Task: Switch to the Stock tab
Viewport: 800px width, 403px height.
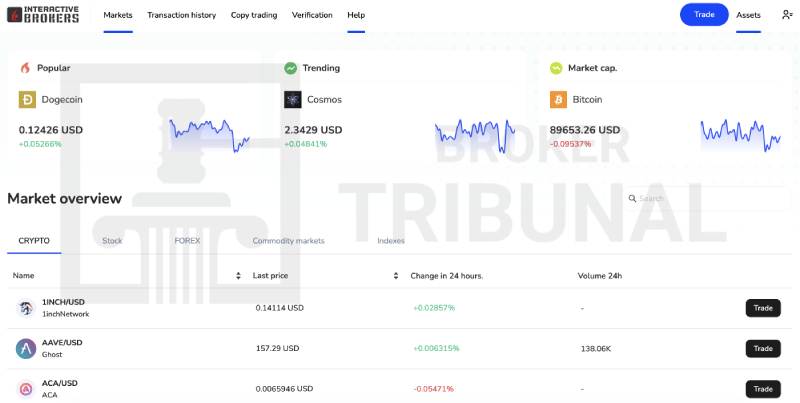Action: click(x=112, y=241)
